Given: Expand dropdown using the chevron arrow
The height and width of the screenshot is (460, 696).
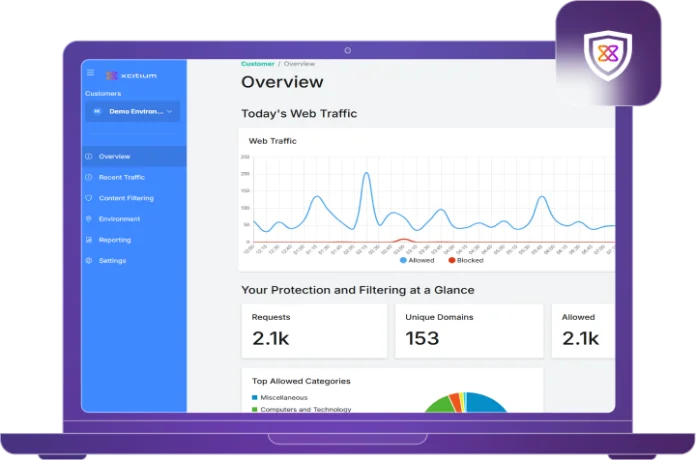Looking at the screenshot, I should click(x=169, y=111).
